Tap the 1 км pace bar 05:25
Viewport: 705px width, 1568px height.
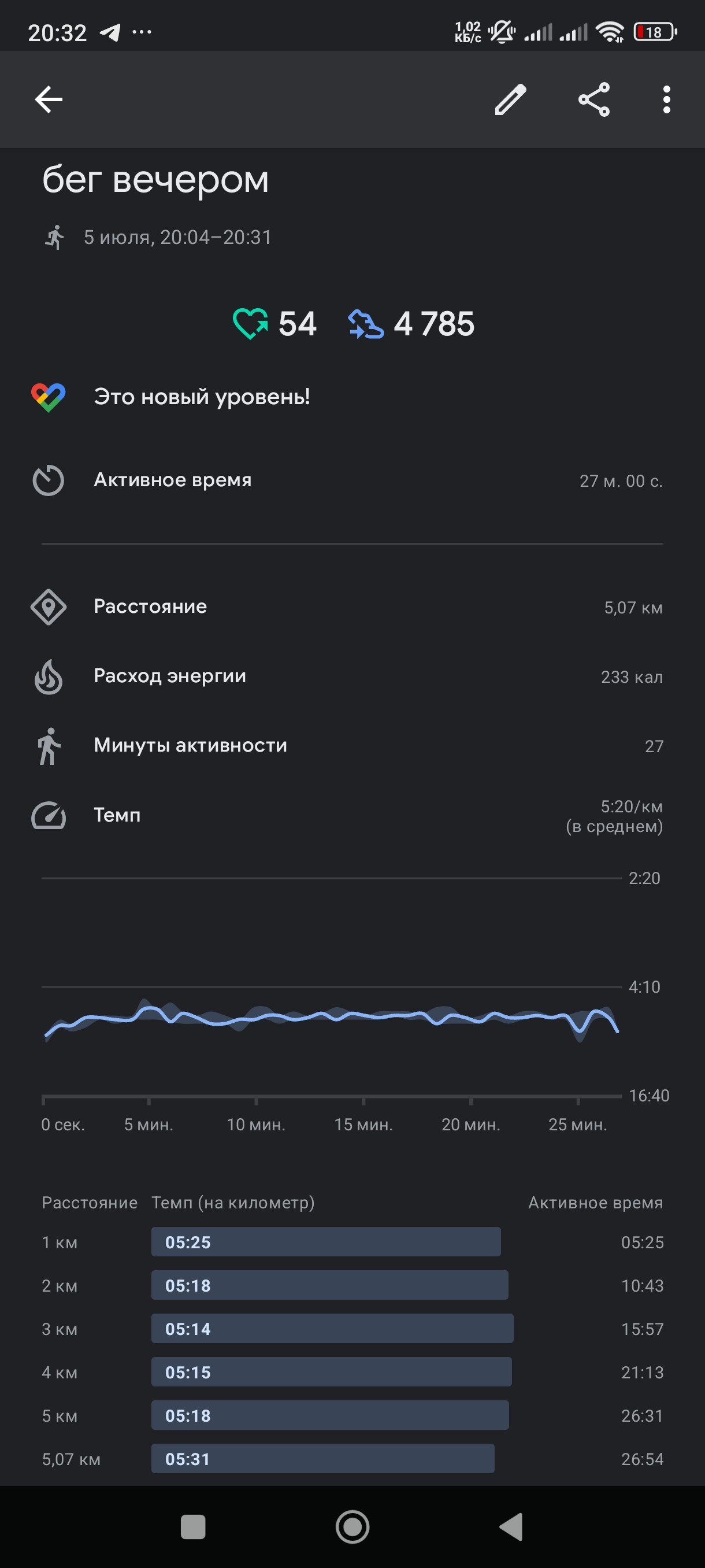pos(326,1242)
